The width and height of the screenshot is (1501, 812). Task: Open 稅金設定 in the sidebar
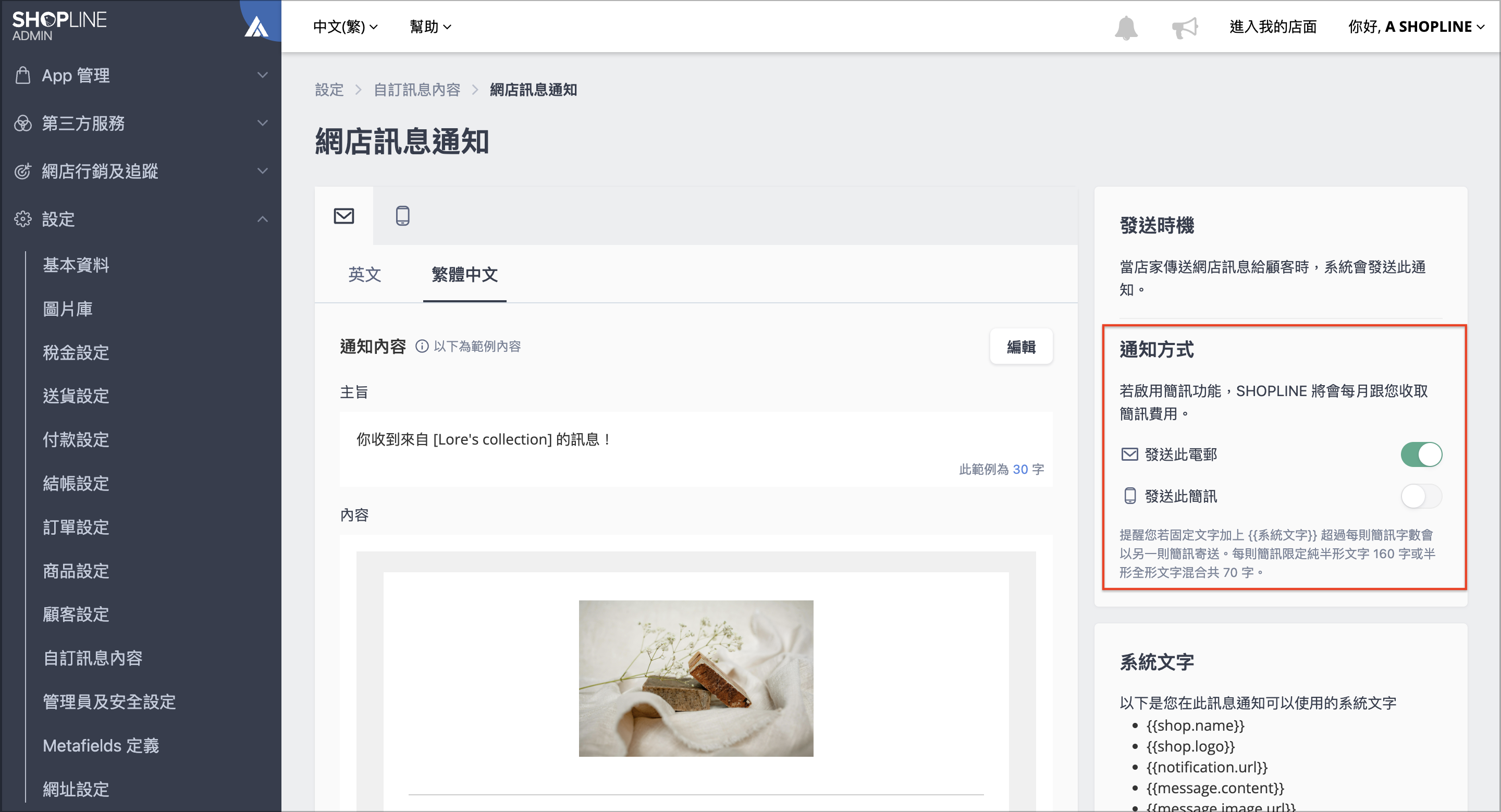(76, 352)
